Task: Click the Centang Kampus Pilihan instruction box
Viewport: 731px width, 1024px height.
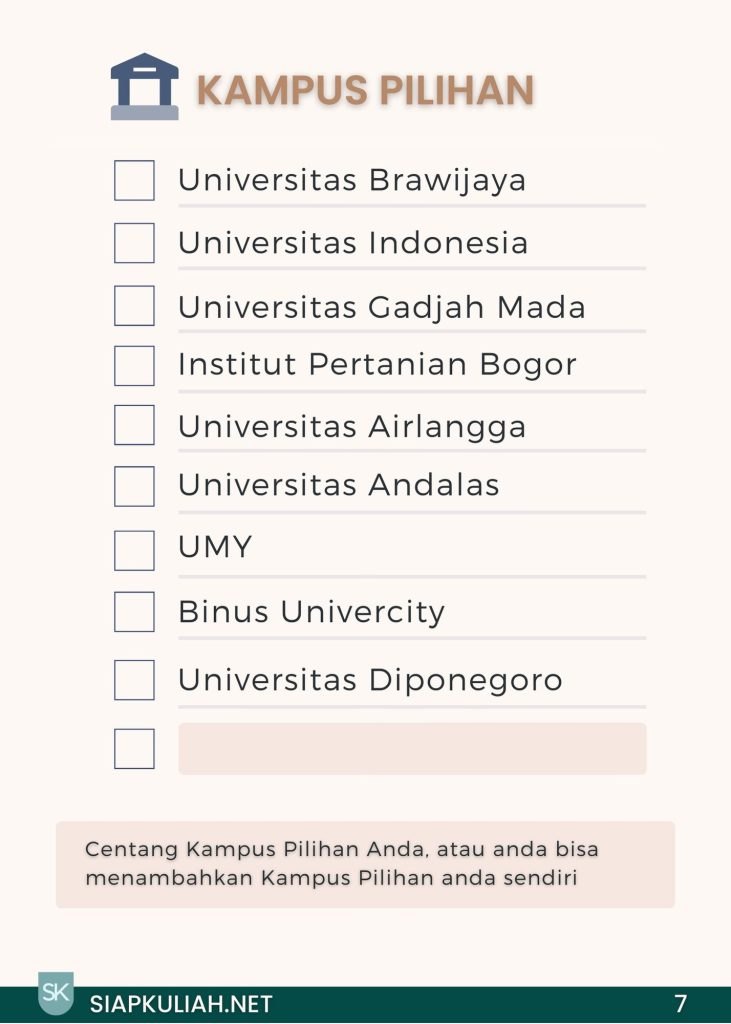Action: click(365, 864)
